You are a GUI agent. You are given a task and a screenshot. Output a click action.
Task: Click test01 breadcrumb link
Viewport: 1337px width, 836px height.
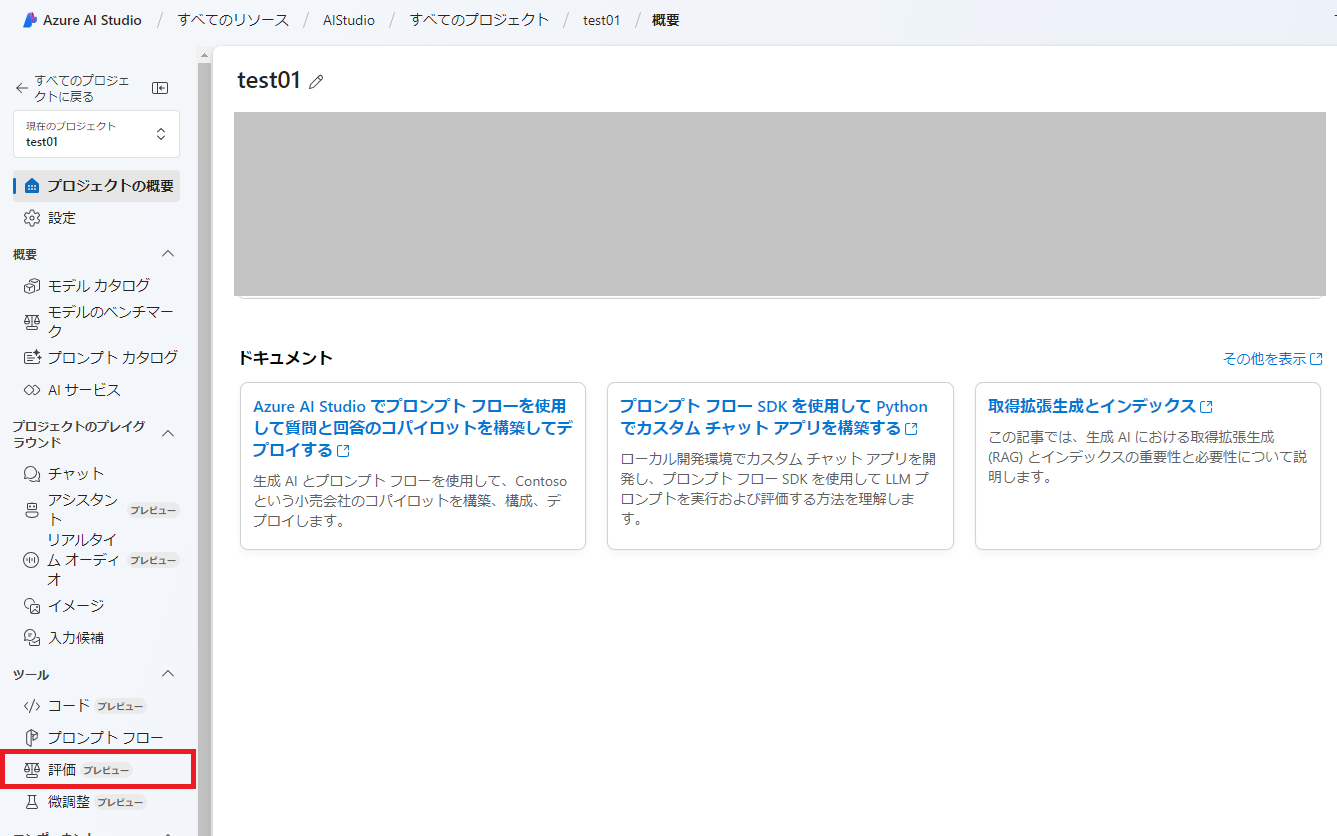[x=601, y=20]
